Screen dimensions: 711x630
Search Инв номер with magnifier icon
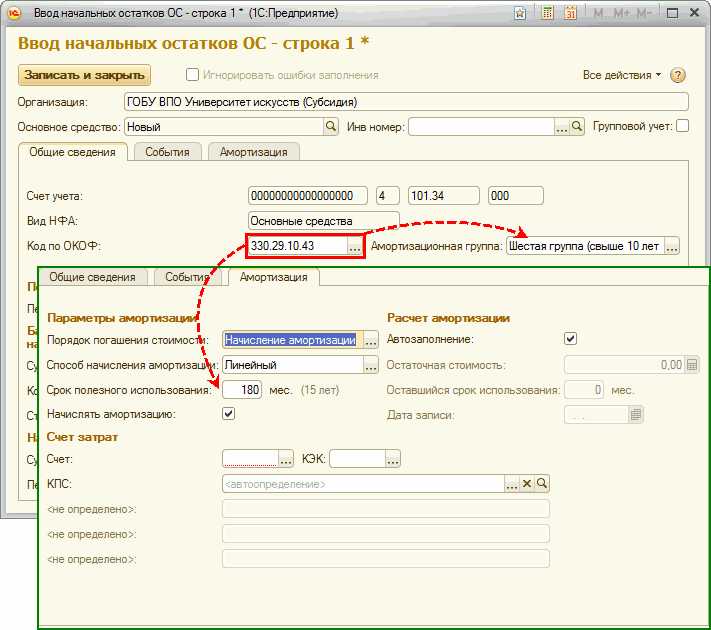577,127
